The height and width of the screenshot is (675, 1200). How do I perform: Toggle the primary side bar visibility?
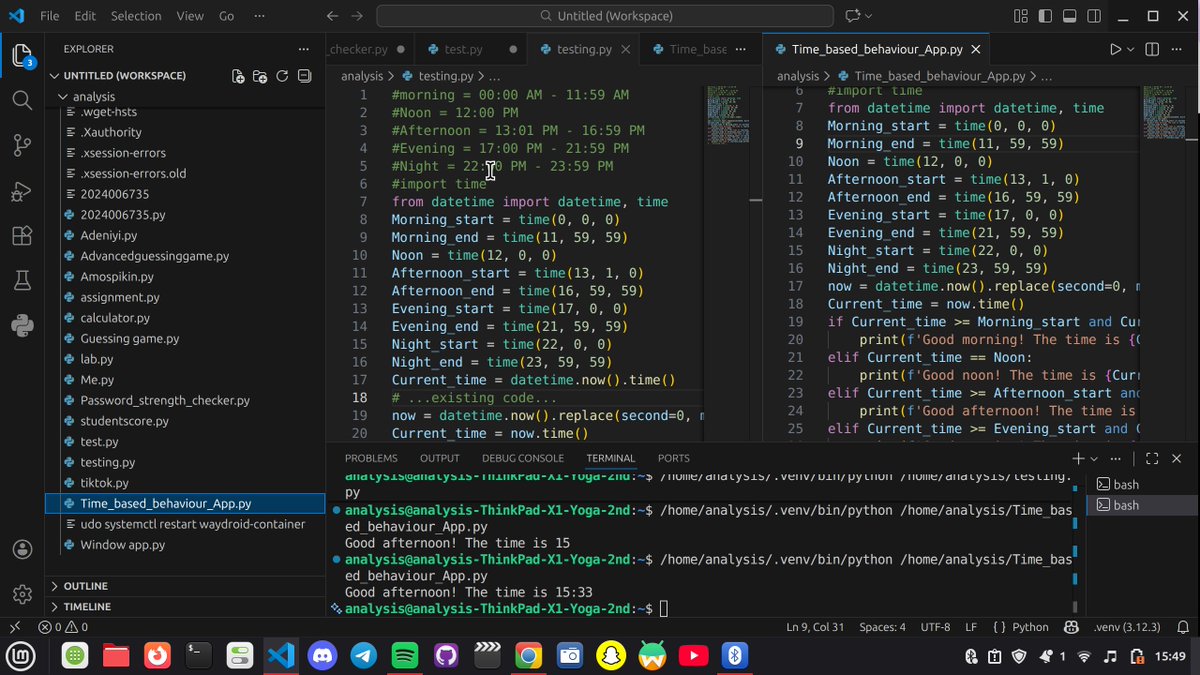(1045, 16)
